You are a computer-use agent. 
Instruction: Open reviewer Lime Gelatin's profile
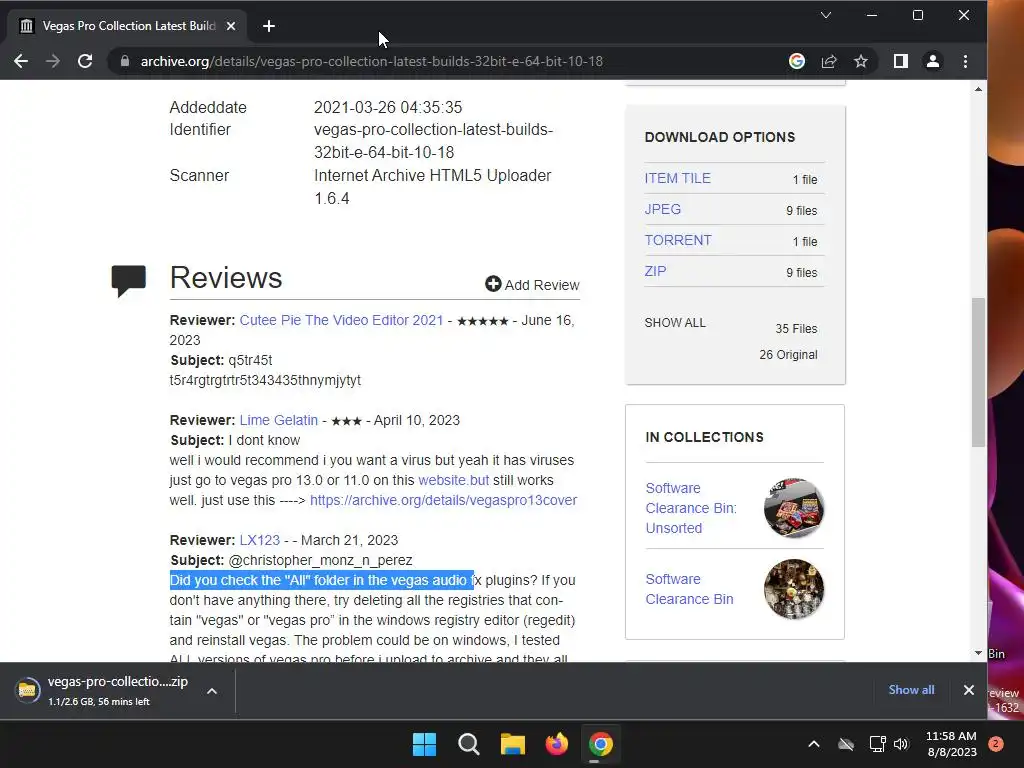[x=279, y=420]
